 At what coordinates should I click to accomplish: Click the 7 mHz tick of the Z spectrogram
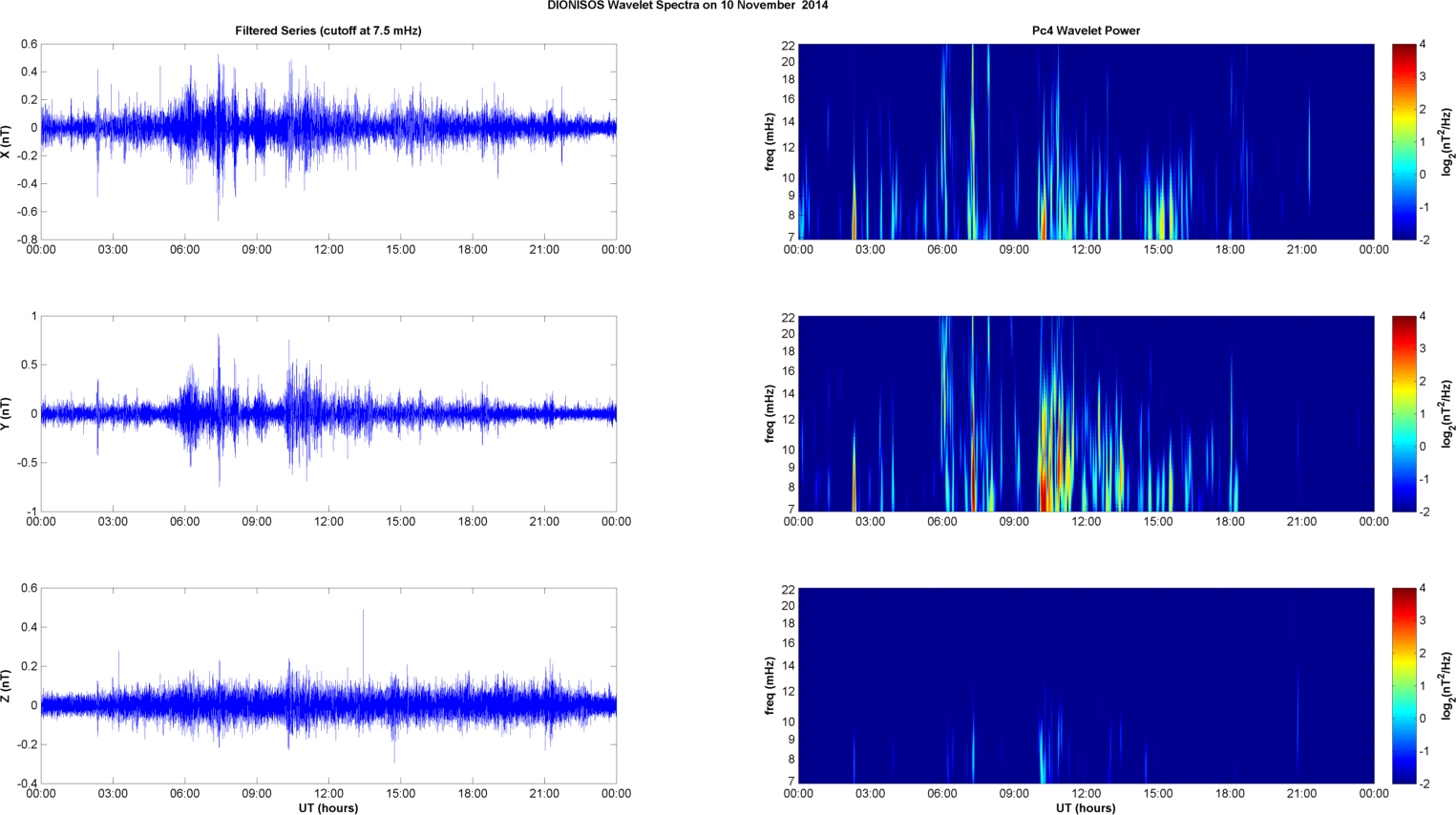791,781
